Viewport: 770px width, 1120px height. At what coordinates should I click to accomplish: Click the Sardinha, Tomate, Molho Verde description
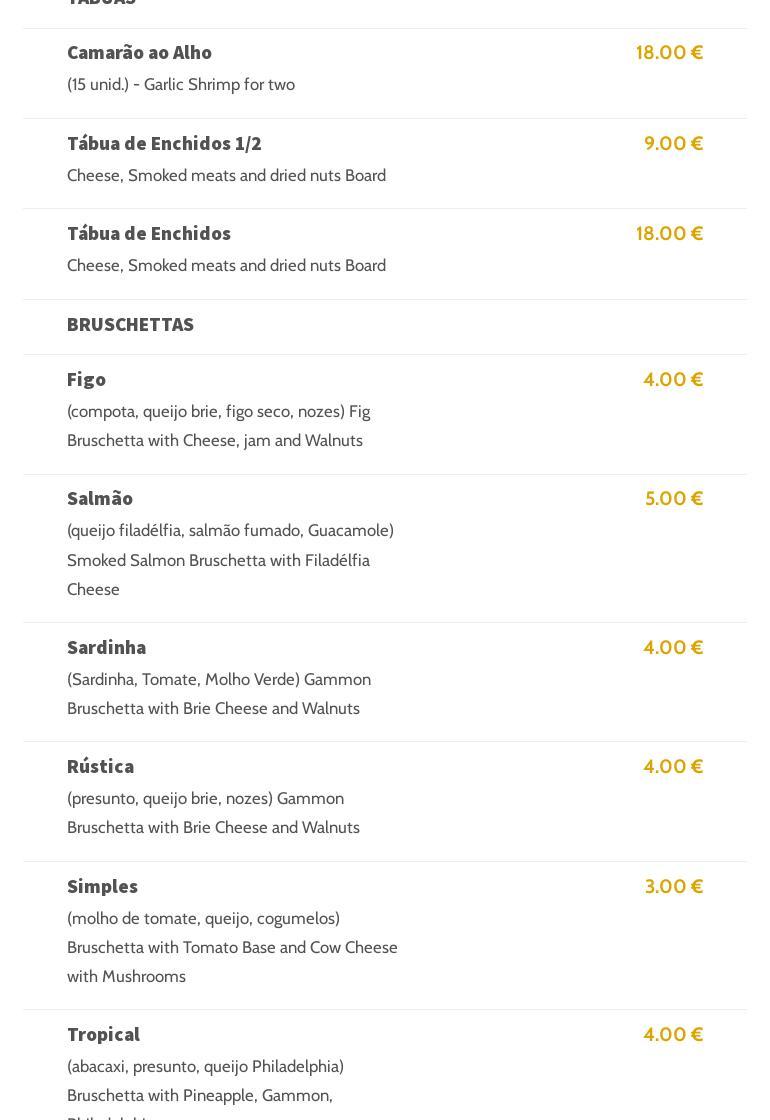pos(218,693)
